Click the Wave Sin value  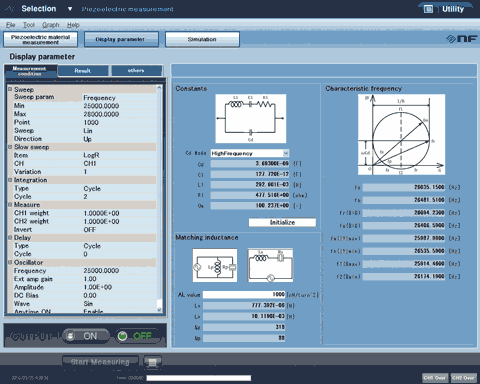pos(88,304)
